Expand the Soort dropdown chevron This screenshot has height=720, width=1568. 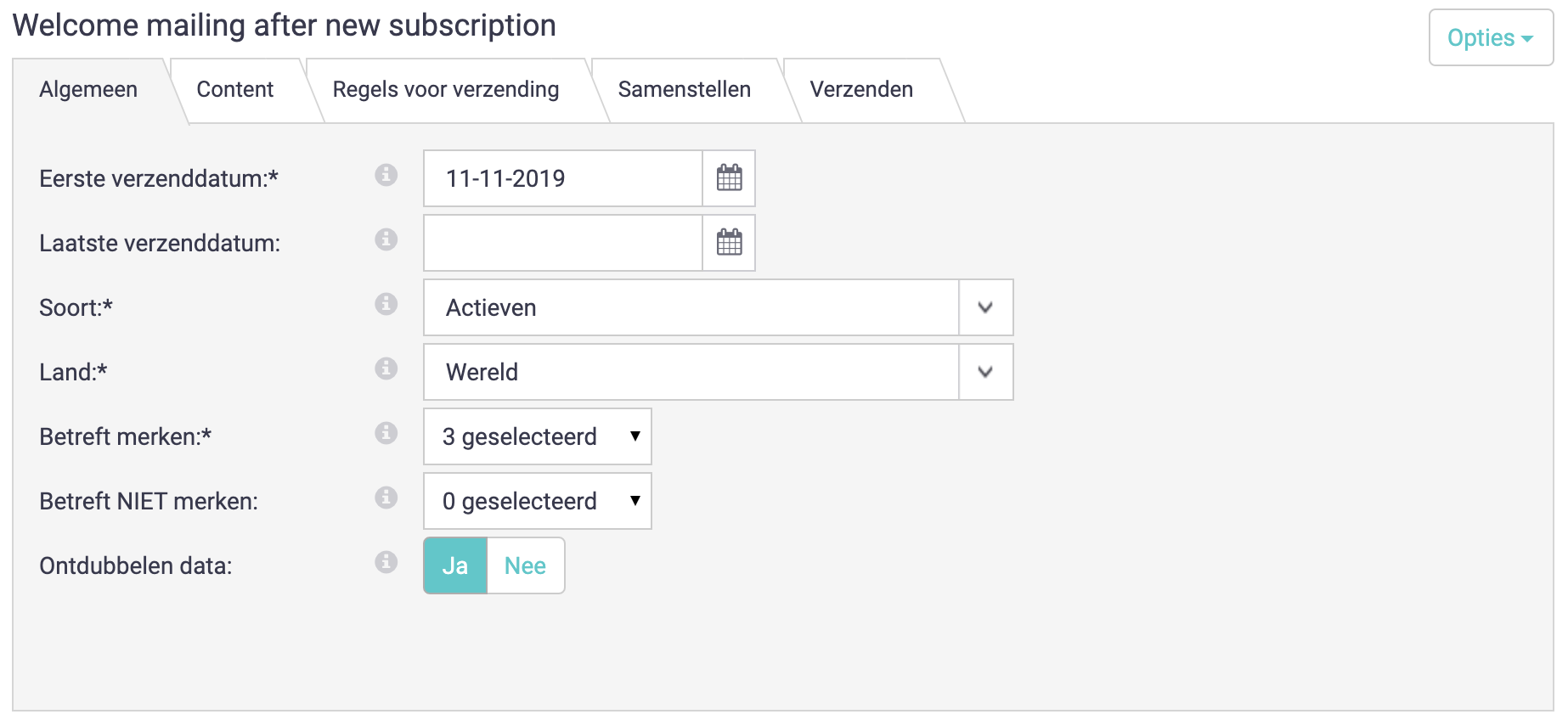tap(985, 307)
